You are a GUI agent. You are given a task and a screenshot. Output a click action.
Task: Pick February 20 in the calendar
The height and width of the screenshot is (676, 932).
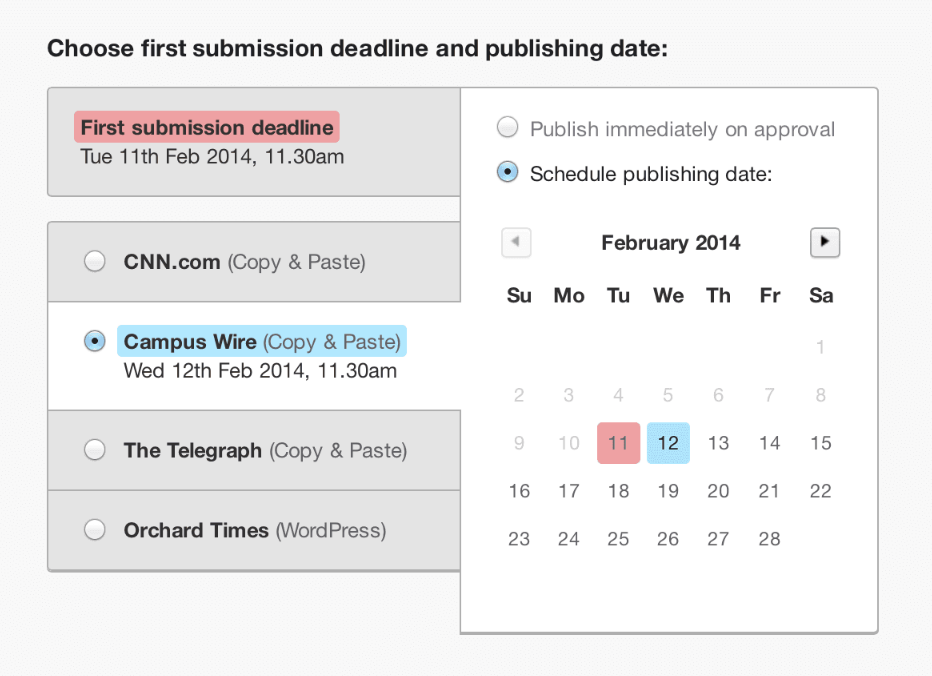718,491
